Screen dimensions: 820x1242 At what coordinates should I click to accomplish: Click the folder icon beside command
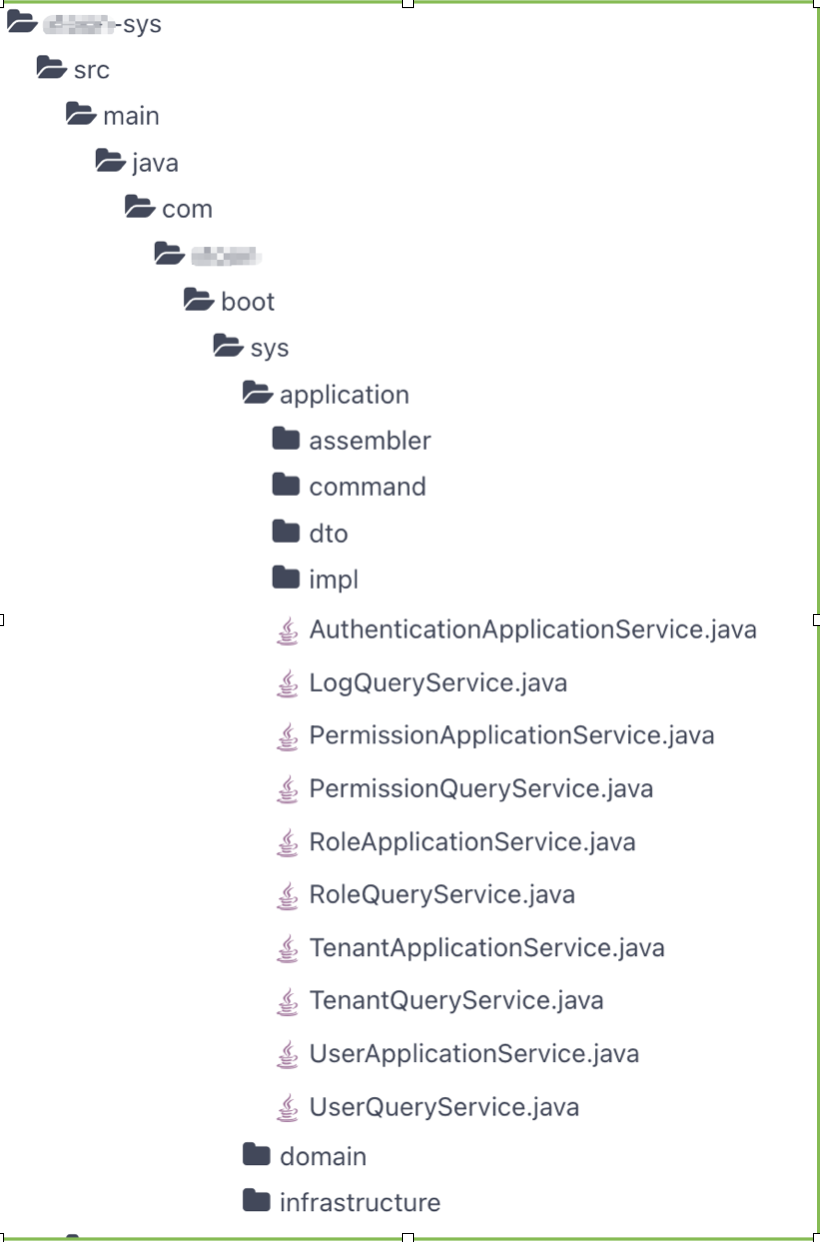coord(286,485)
